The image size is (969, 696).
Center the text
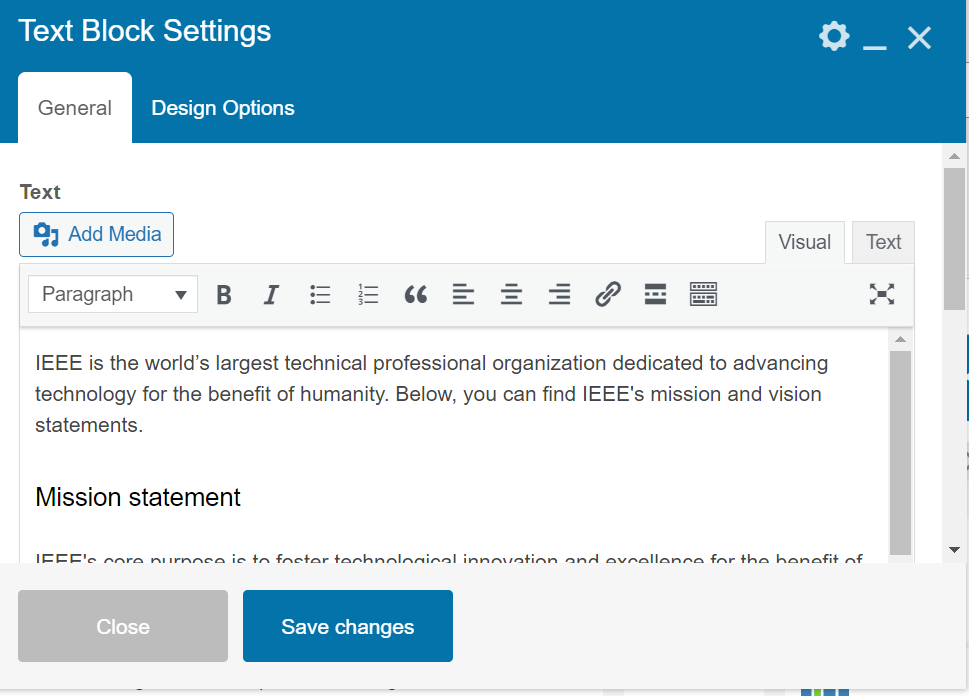[511, 294]
